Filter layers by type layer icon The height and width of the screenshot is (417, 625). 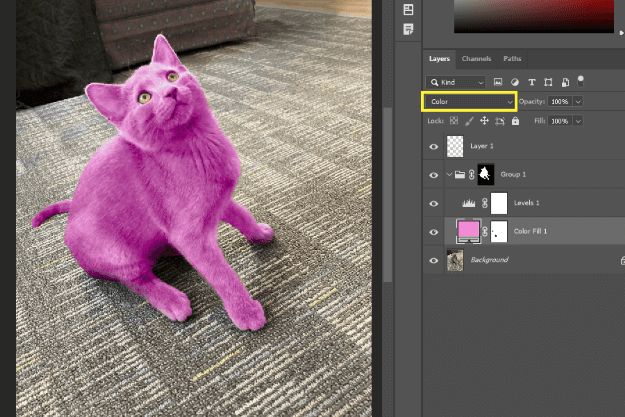[x=531, y=82]
